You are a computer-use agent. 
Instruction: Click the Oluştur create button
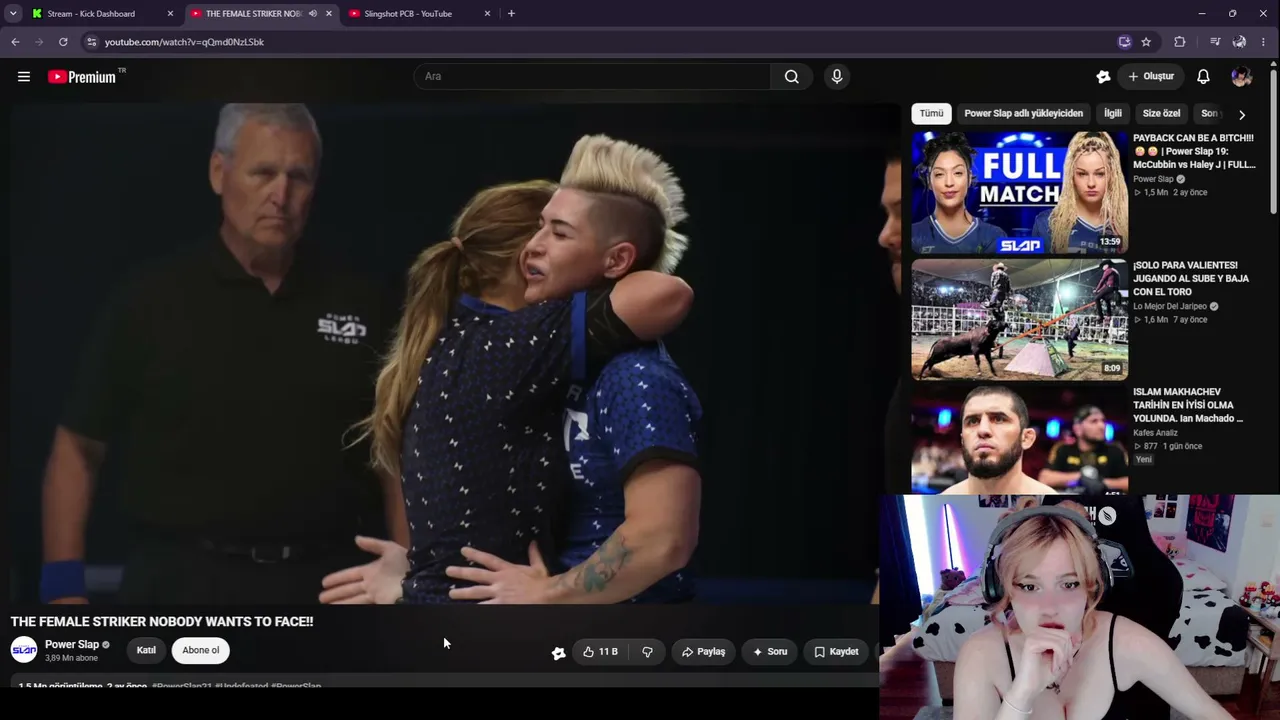[x=1151, y=76]
